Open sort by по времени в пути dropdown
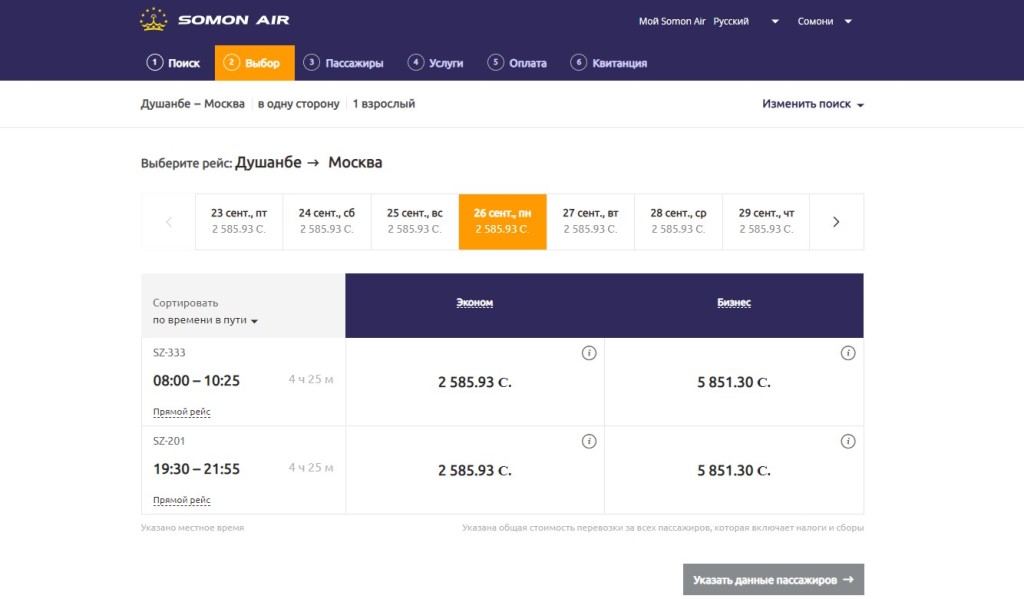Viewport: 1024px width, 599px height. 205,320
